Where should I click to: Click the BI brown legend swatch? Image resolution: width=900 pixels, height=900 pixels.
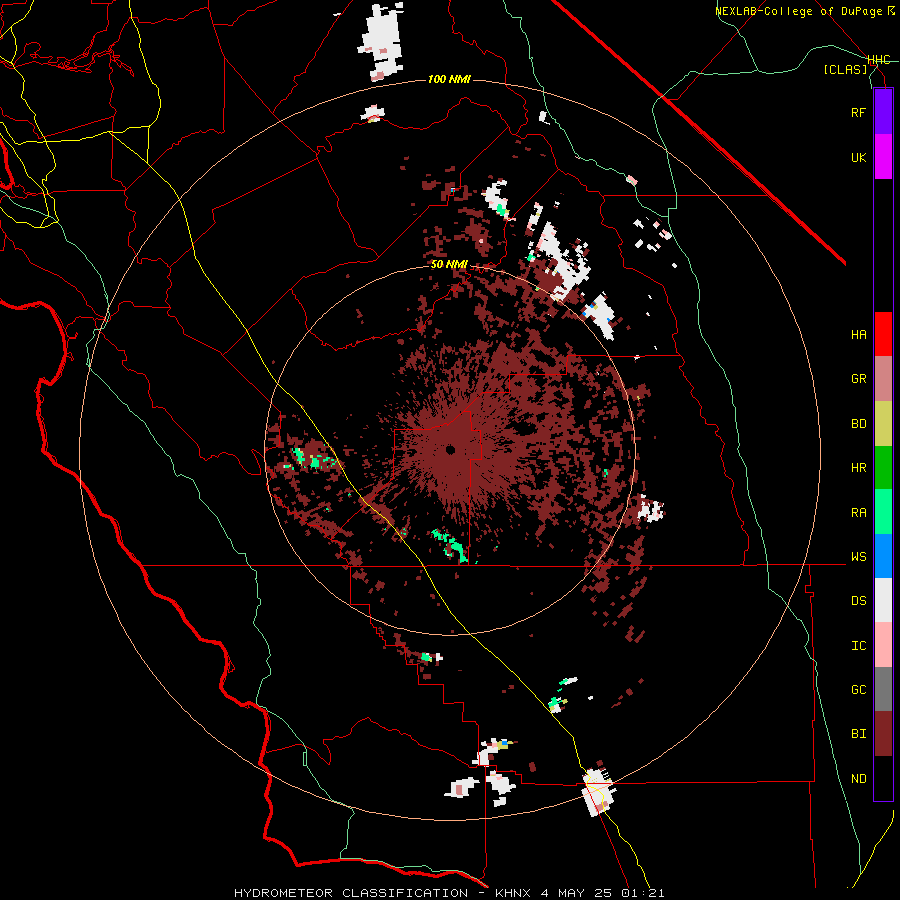(883, 734)
